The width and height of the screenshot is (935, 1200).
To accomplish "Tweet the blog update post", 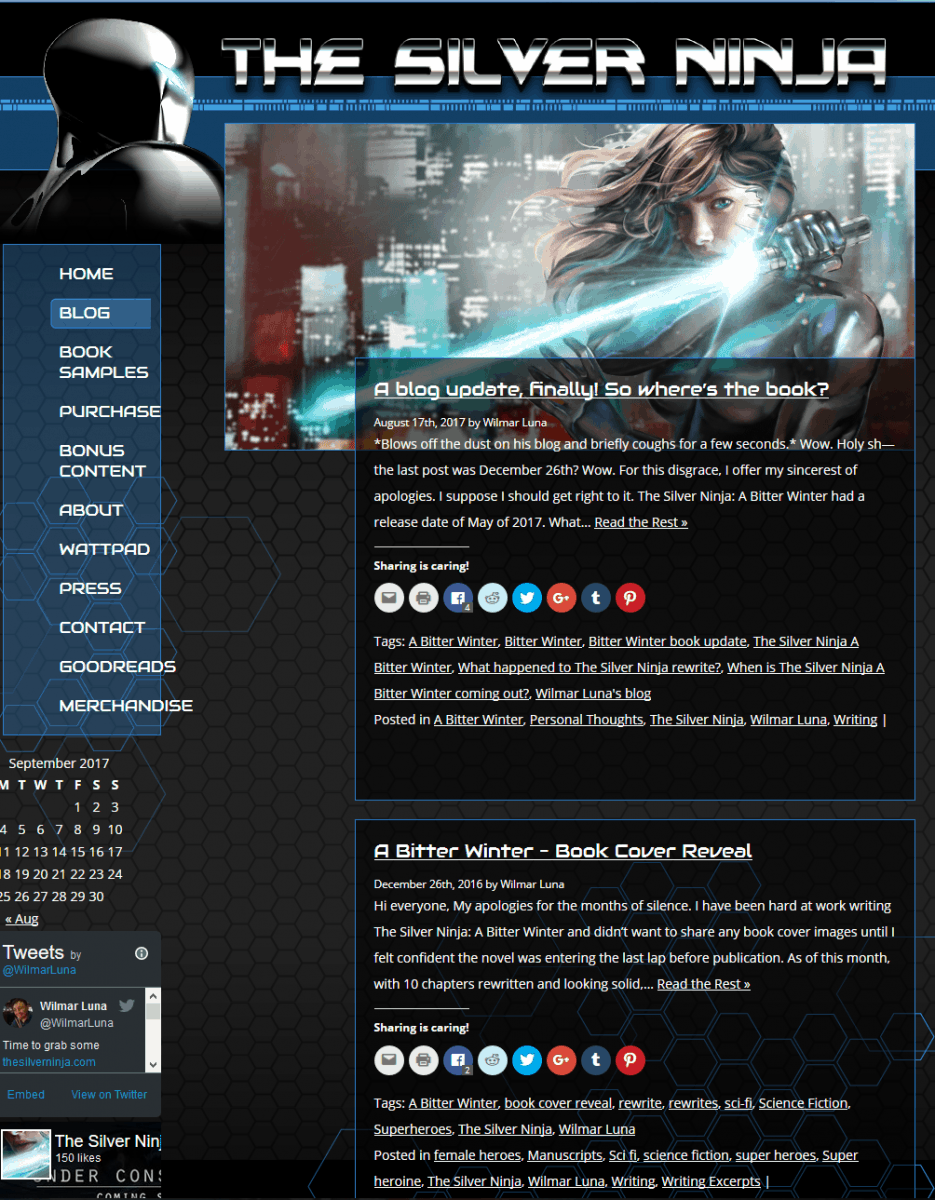I will pos(527,598).
